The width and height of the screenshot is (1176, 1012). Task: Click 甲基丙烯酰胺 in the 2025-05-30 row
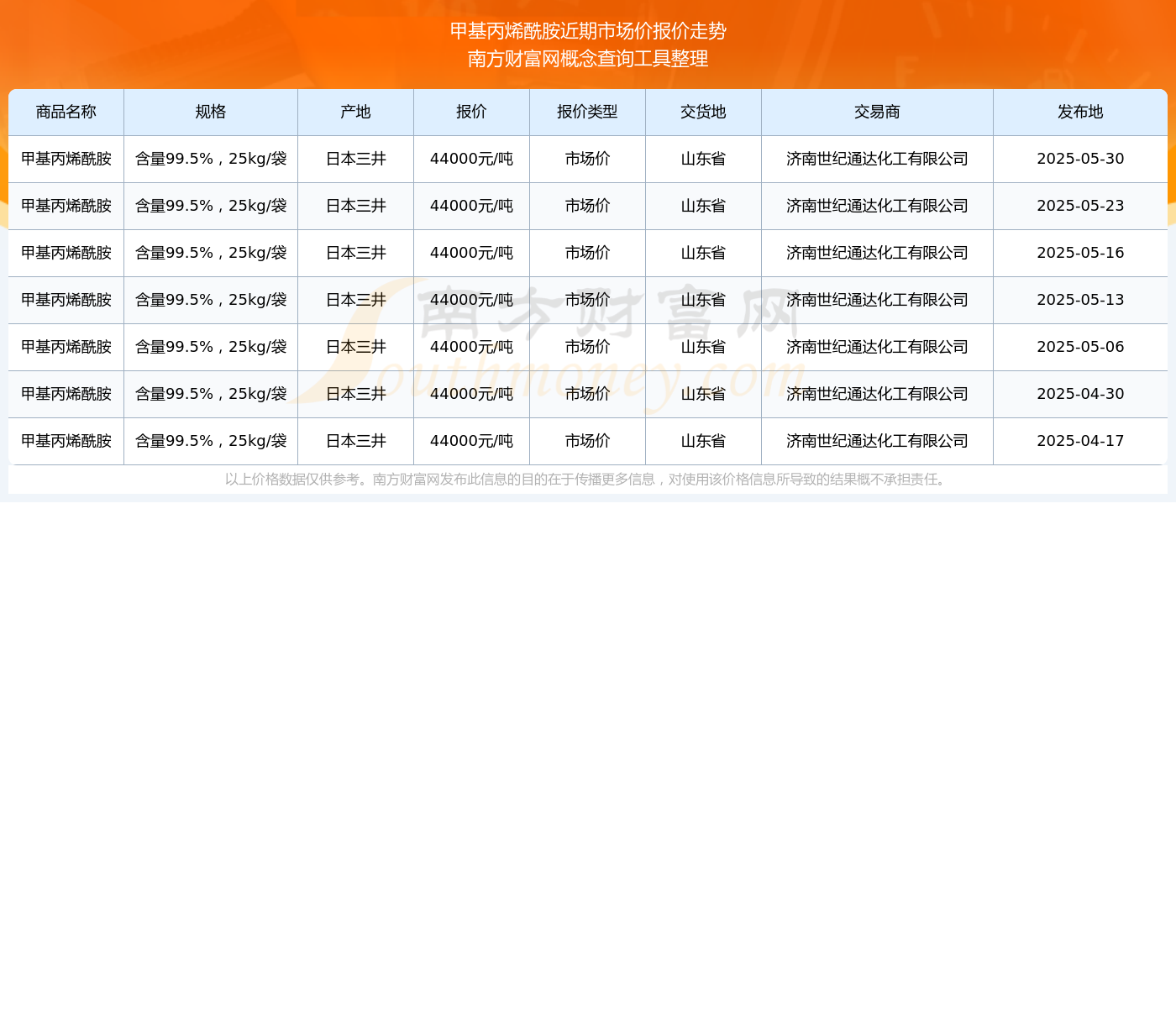click(x=66, y=159)
